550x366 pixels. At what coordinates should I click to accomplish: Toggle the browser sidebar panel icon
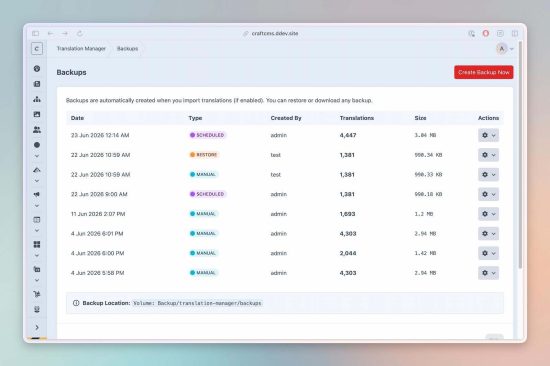(35, 33)
